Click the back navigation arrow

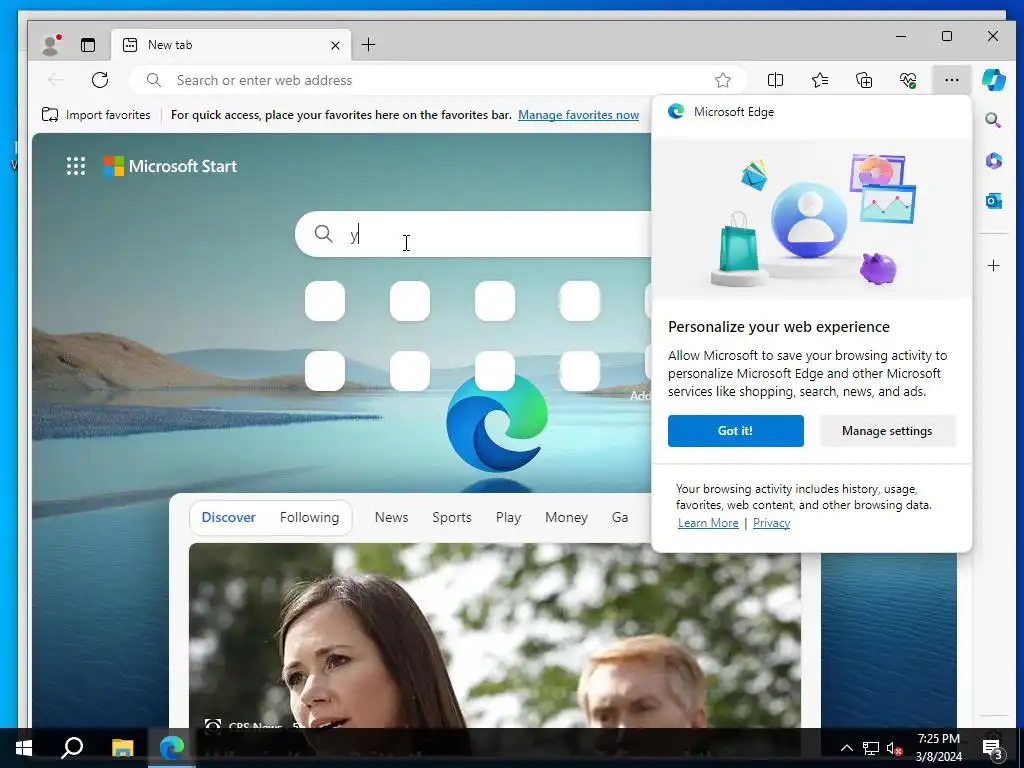[x=56, y=80]
